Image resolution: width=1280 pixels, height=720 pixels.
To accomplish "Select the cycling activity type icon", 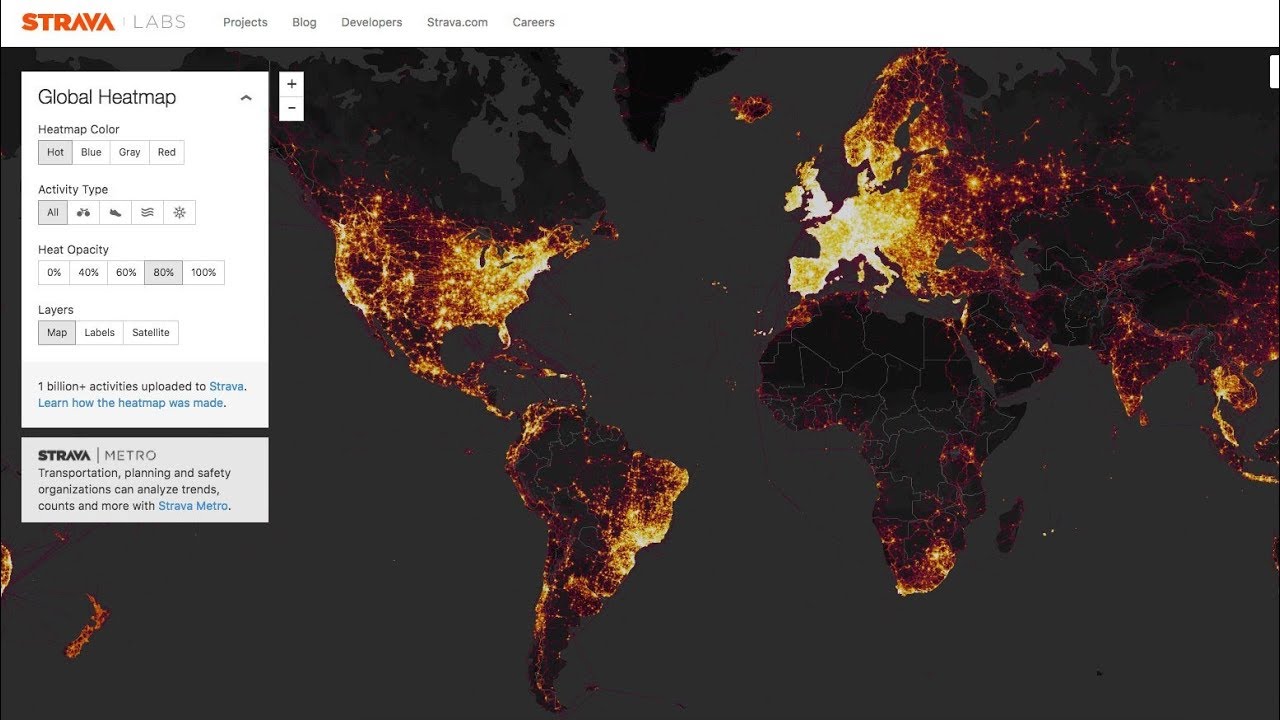I will point(84,212).
